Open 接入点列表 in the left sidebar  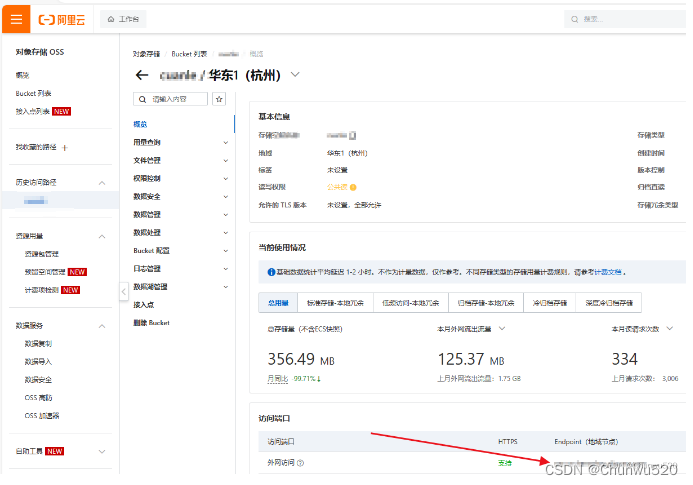33,111
